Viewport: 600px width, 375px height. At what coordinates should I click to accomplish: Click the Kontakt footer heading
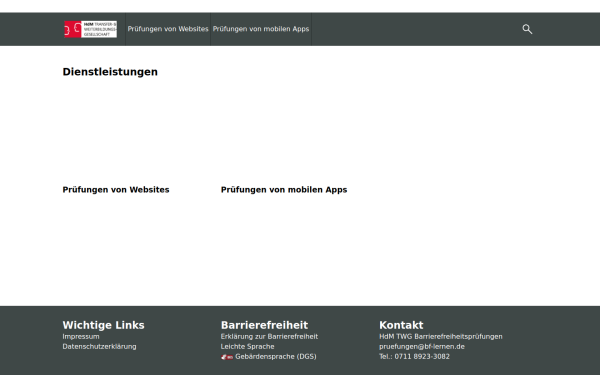tap(401, 325)
